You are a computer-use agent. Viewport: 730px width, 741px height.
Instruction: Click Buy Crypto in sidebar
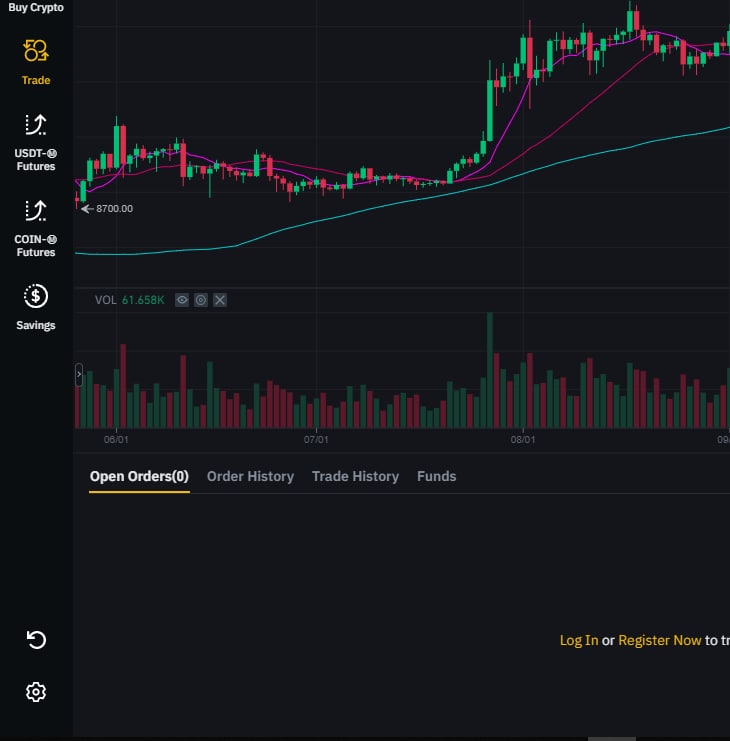pos(36,8)
